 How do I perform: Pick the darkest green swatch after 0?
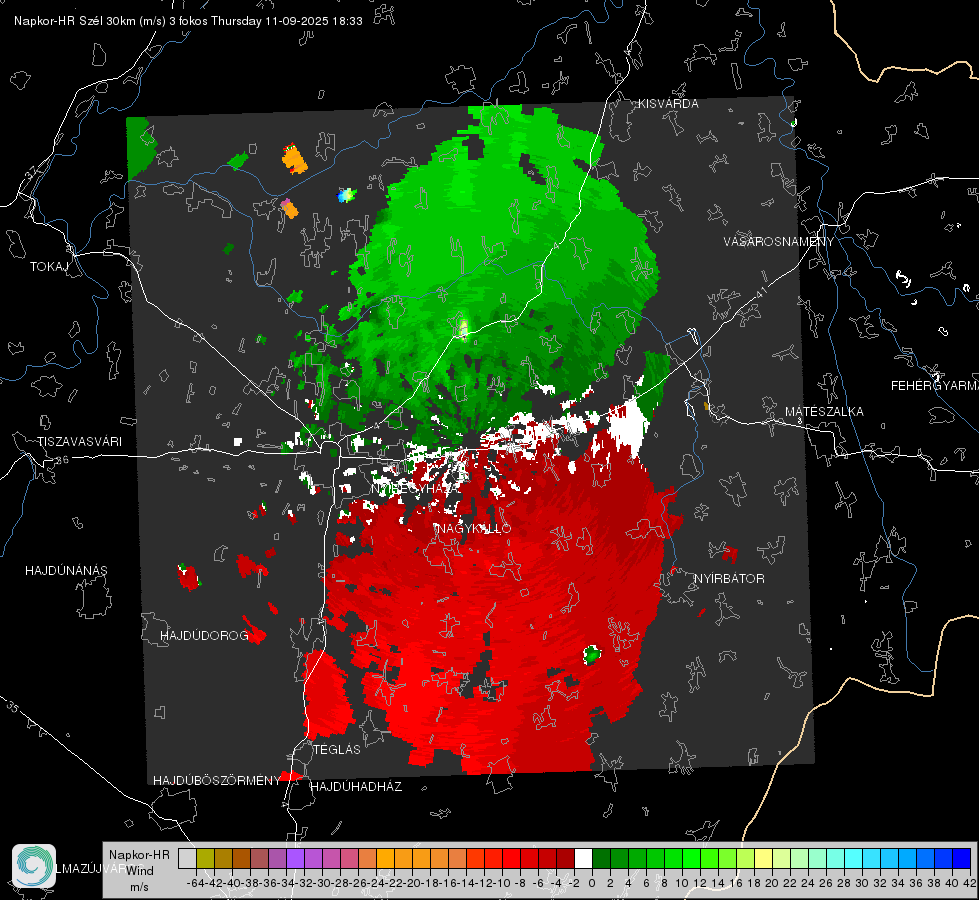click(x=601, y=858)
